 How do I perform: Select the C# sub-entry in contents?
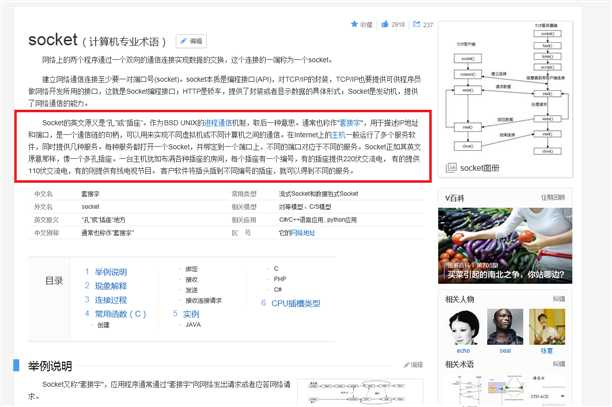click(278, 290)
